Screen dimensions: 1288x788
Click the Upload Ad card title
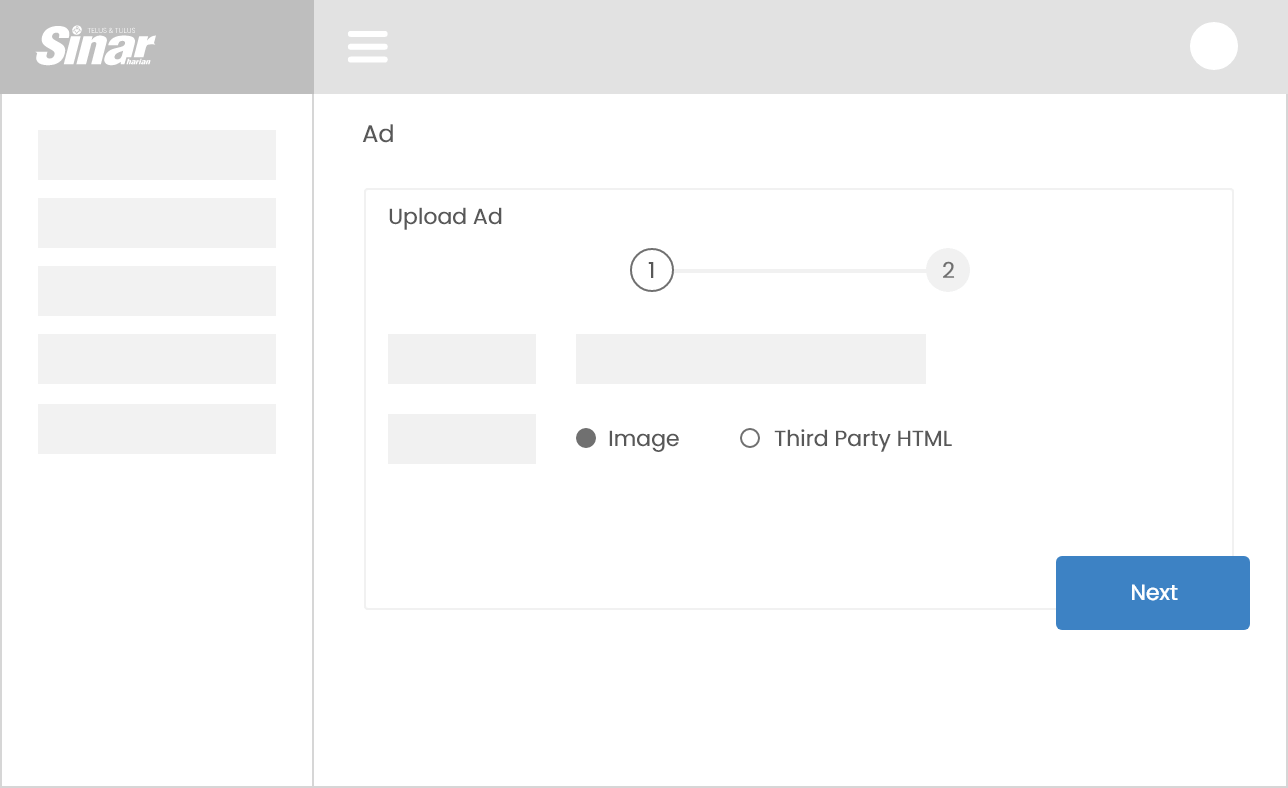click(x=445, y=217)
